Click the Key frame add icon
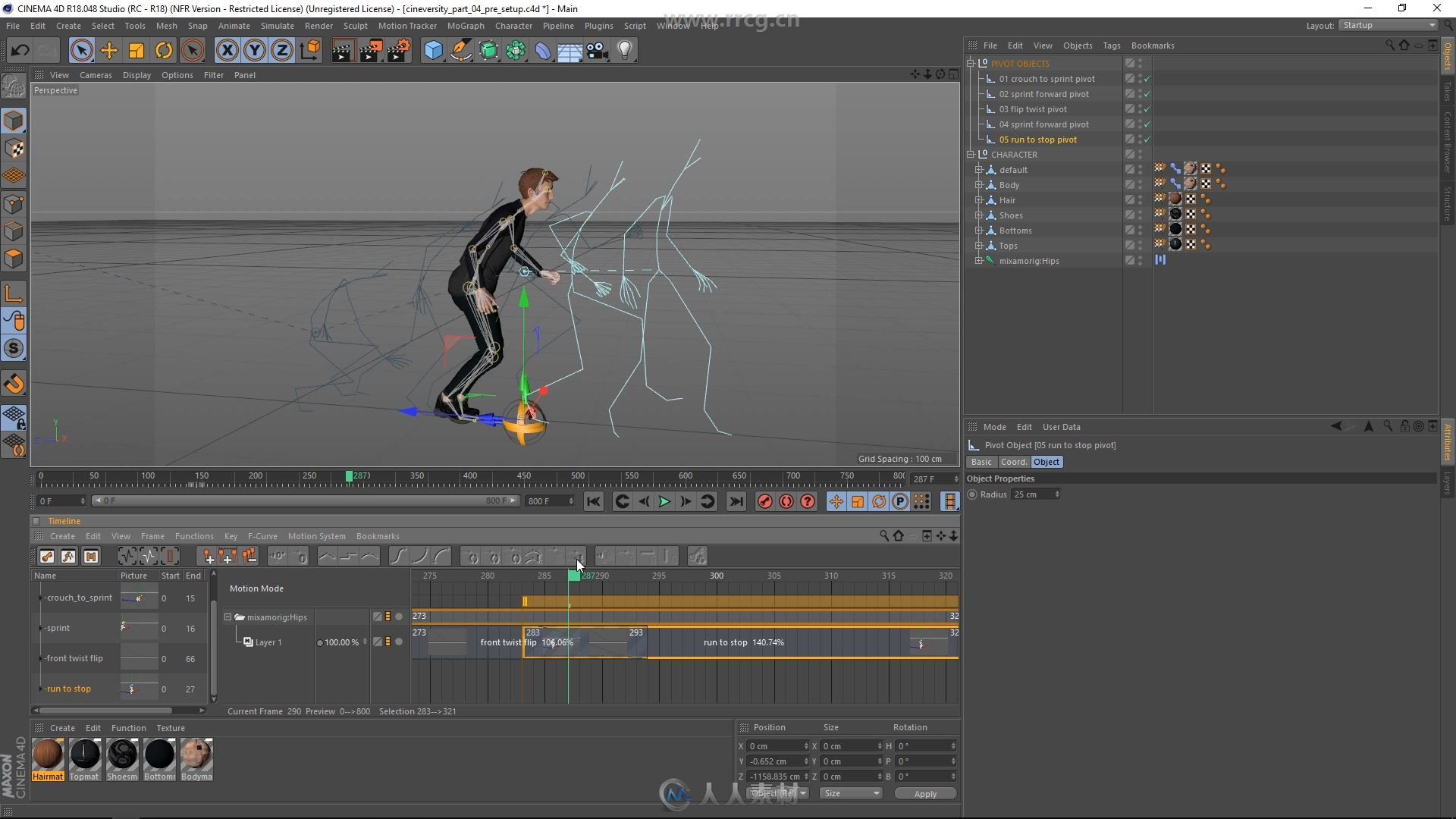1456x819 pixels. point(765,502)
